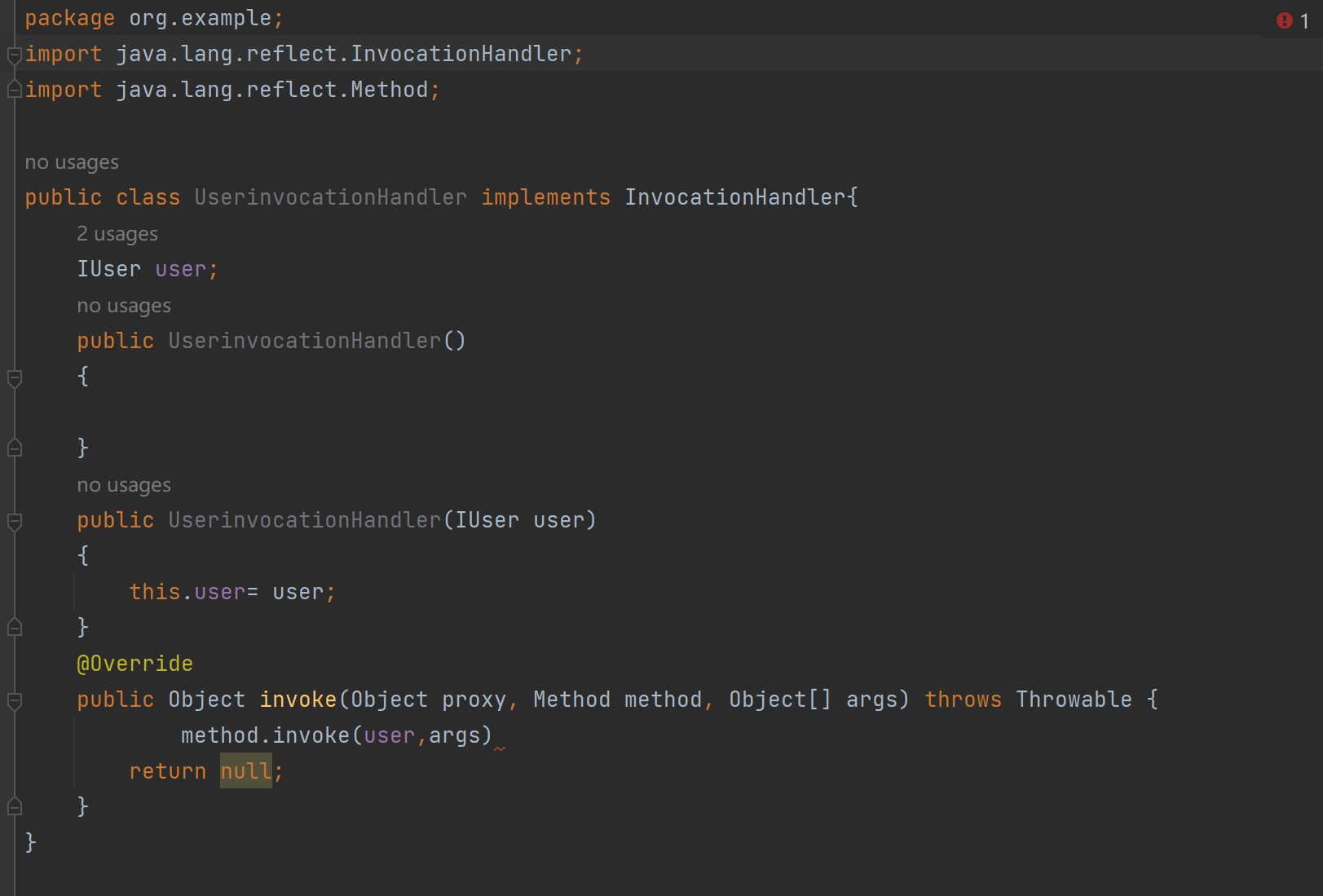Screen dimensions: 1323x896
Task: Click the invoke method name in its declaration
Action: [298, 700]
